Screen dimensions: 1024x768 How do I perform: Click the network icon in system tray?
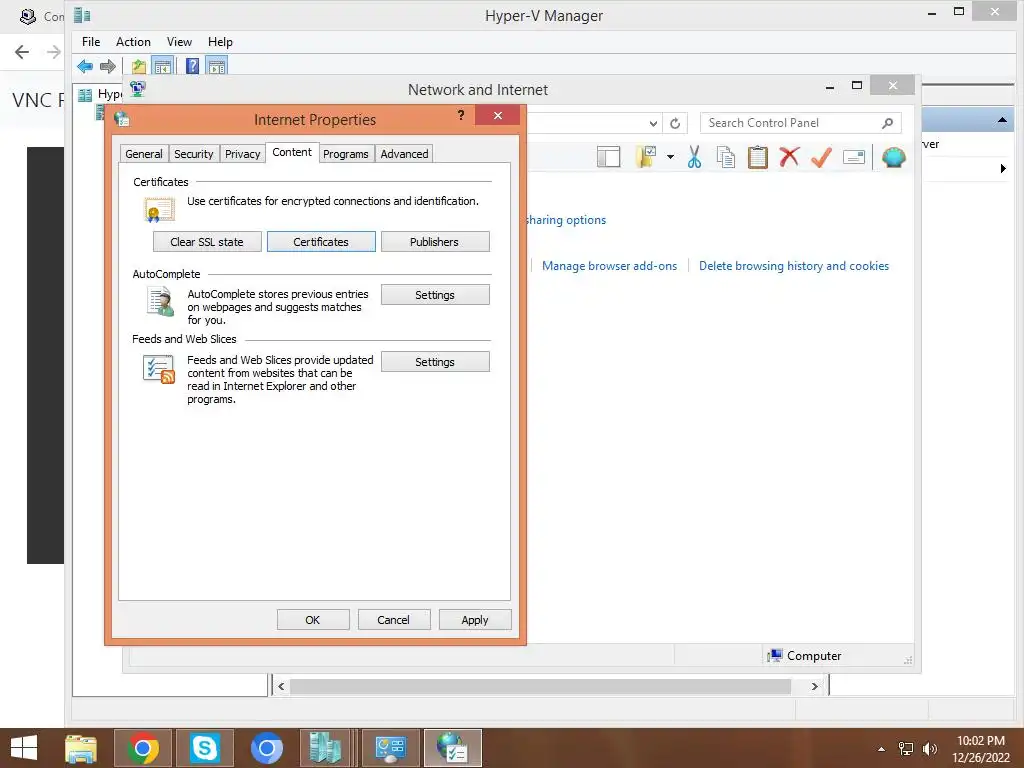click(906, 749)
